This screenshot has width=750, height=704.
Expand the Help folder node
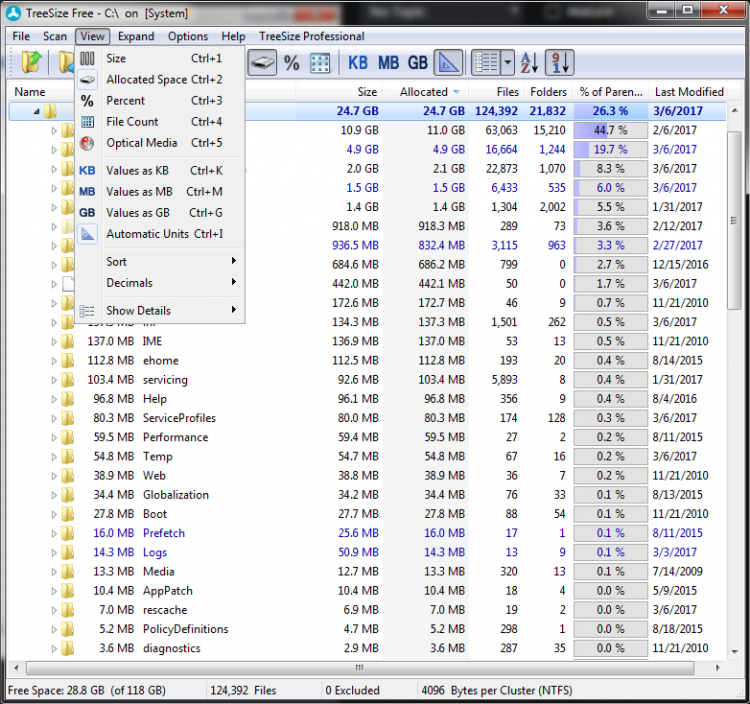point(54,399)
